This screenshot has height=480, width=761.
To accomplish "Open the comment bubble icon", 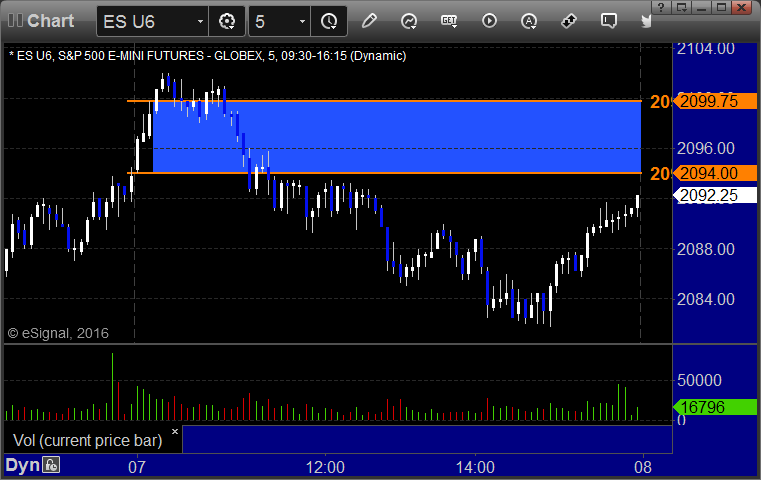I will (609, 21).
